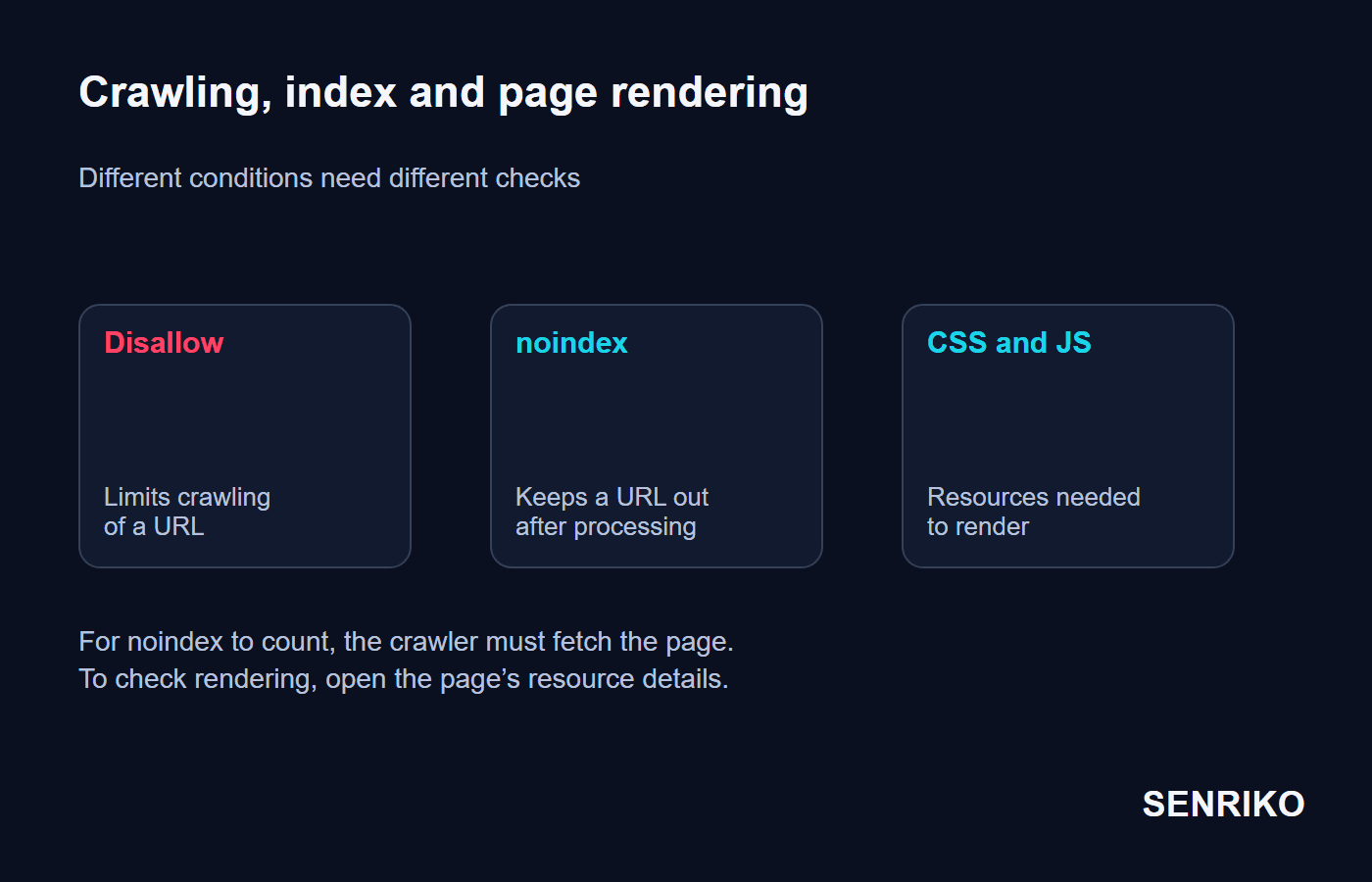This screenshot has width=1372, height=882.
Task: Click the line "For noindex to count, the crawler must fetch the page."
Action: [x=406, y=642]
